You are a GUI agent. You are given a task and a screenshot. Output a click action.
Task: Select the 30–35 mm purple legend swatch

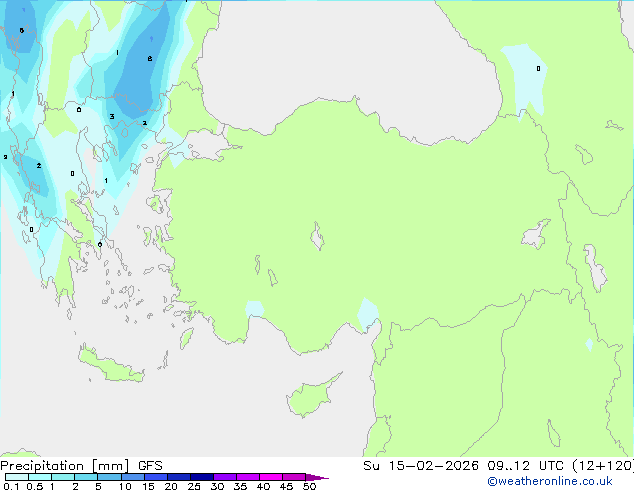pyautogui.click(x=225, y=477)
